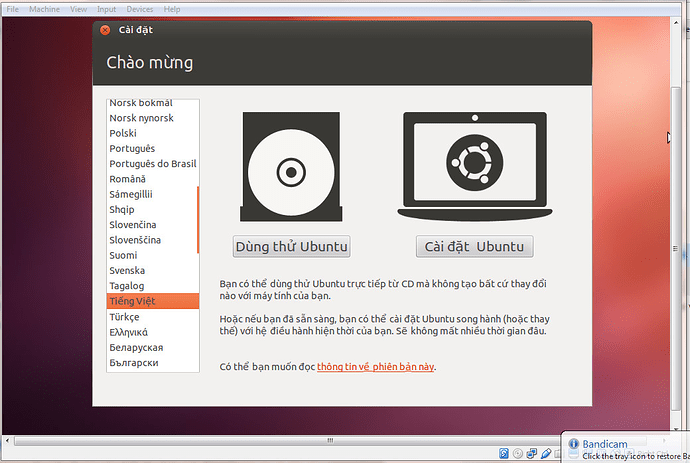This screenshot has height=463, width=690.
Task: Click the language list orange scrollbar thumb
Action: 198,220
